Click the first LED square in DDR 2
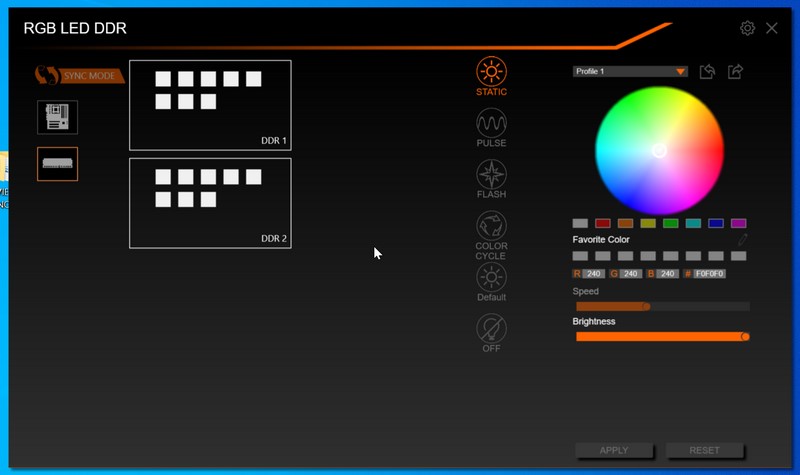Screen dimensions: 800x475 click(163, 177)
